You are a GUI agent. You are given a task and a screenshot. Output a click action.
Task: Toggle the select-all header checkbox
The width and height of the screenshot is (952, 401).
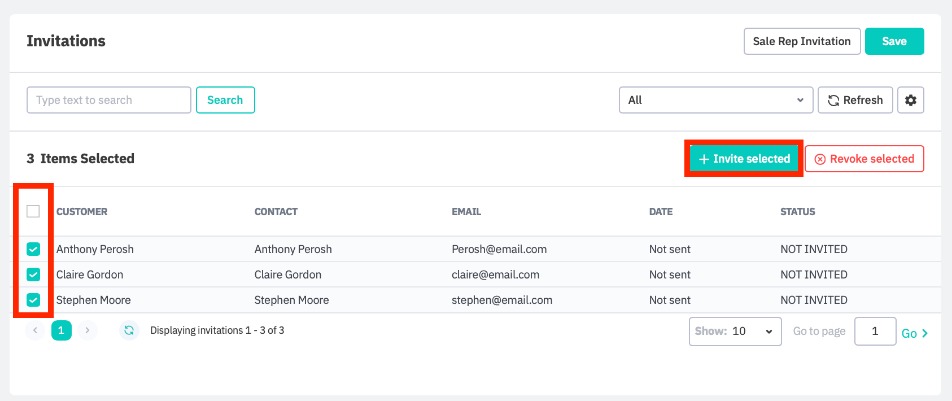[x=33, y=212]
